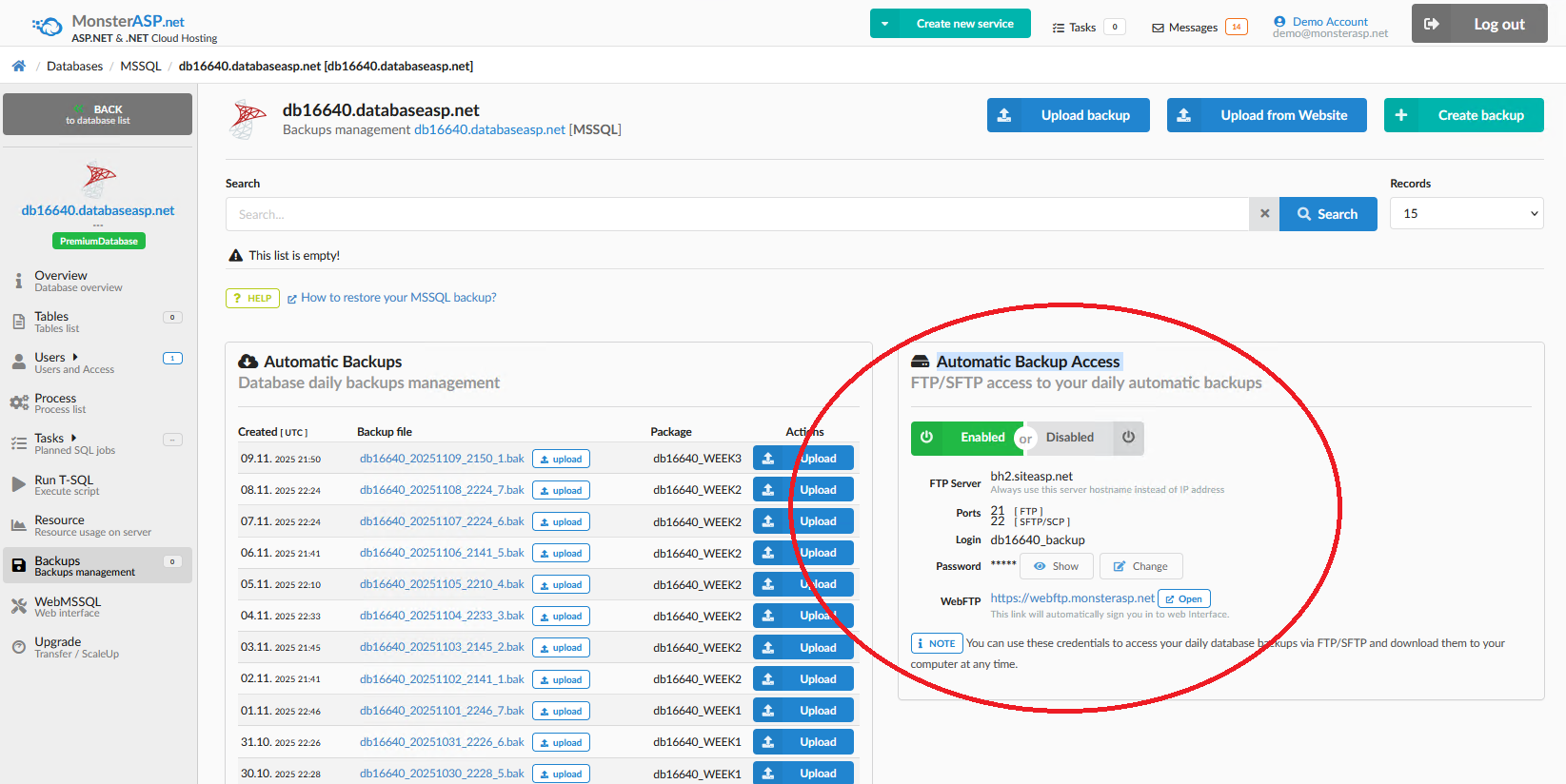The height and width of the screenshot is (784, 1566).
Task: Expand the Users submenu arrow
Action: click(75, 357)
